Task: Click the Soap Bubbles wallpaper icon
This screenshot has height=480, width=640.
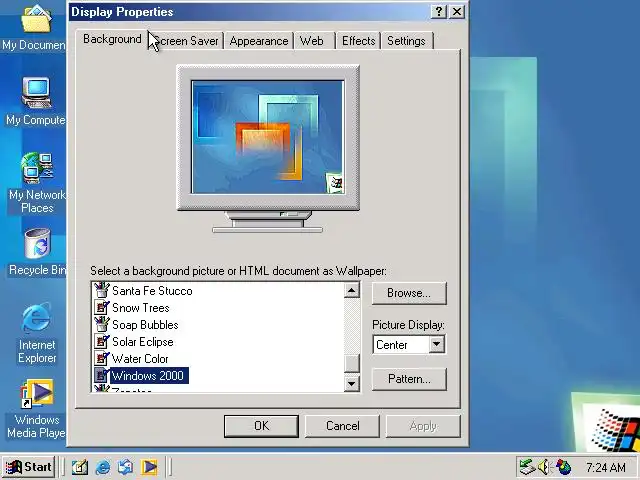Action: (x=102, y=324)
